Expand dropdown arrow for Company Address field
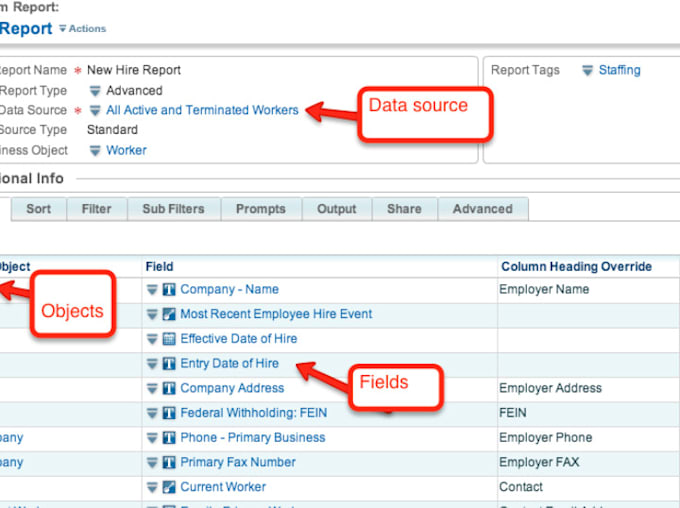Image resolution: width=680 pixels, height=508 pixels. click(x=152, y=389)
